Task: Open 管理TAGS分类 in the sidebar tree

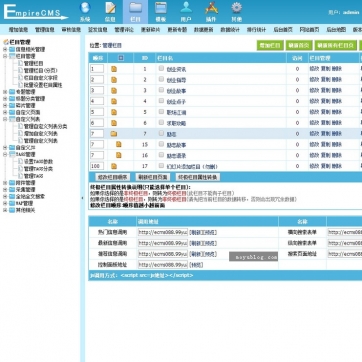Action: click(38, 169)
